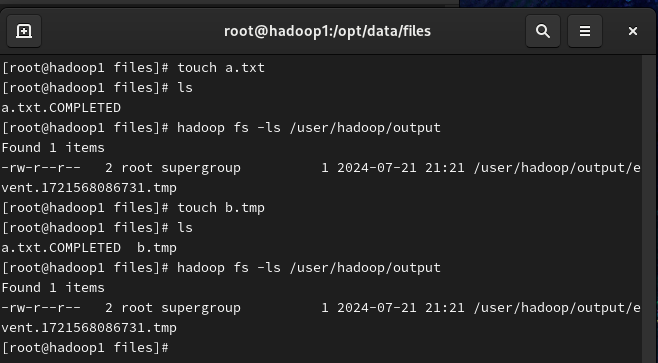Click 'b.tmp' in the ls output
The height and width of the screenshot is (363, 658).
point(157,248)
